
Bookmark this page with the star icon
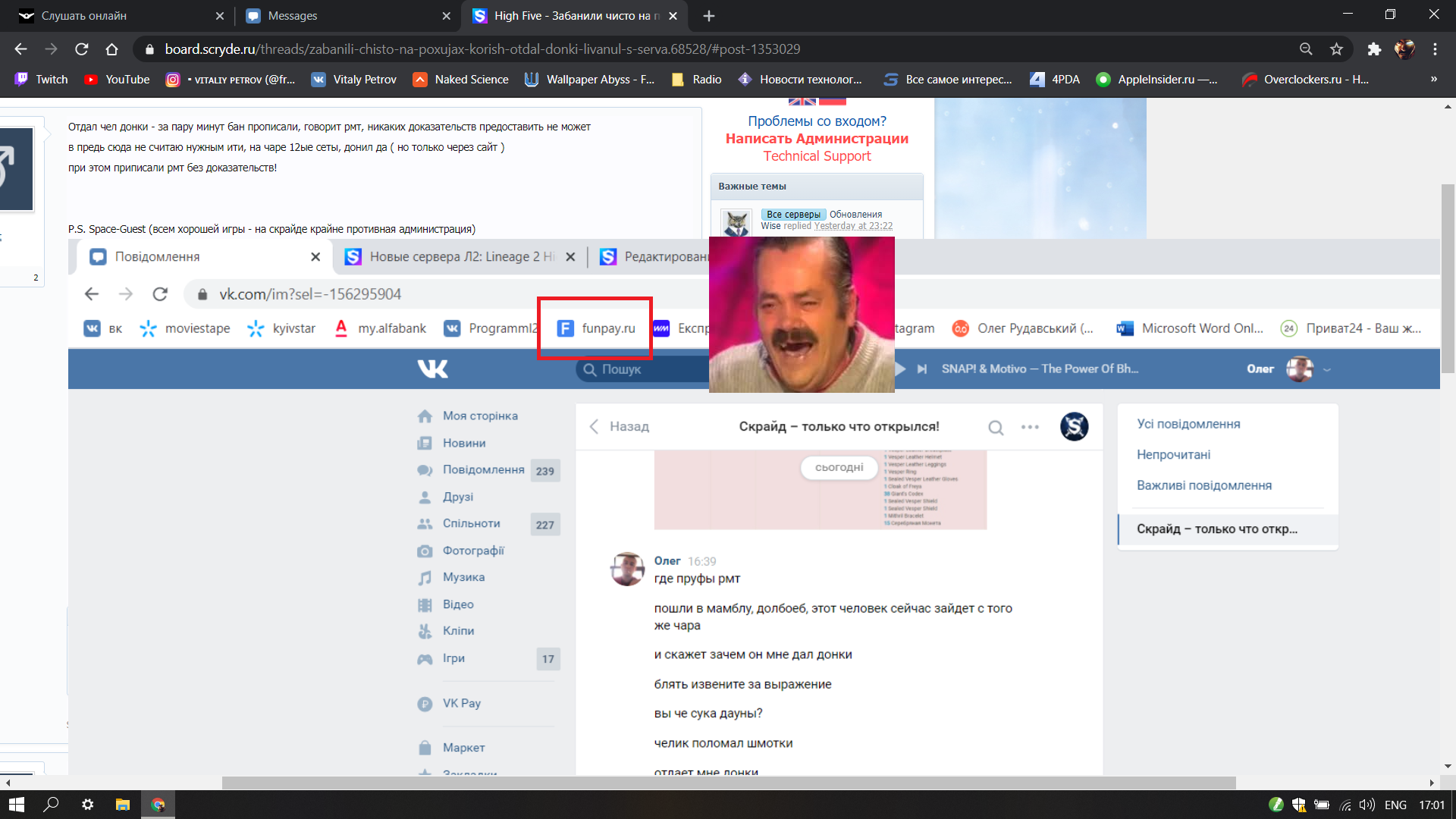1336,49
